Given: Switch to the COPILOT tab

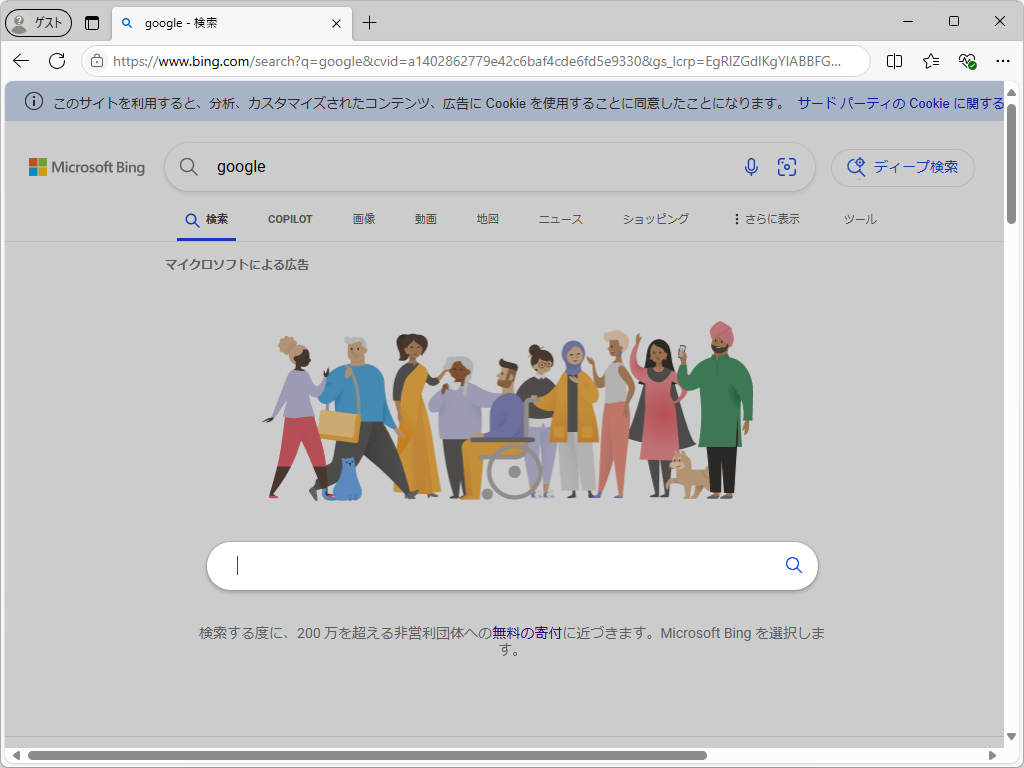Looking at the screenshot, I should pyautogui.click(x=290, y=218).
